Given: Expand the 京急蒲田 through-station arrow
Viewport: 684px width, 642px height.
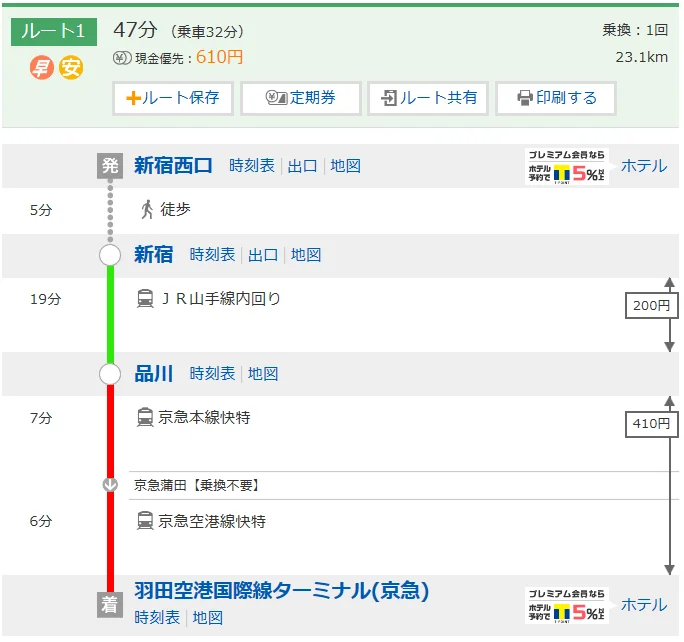Looking at the screenshot, I should pos(110,485).
